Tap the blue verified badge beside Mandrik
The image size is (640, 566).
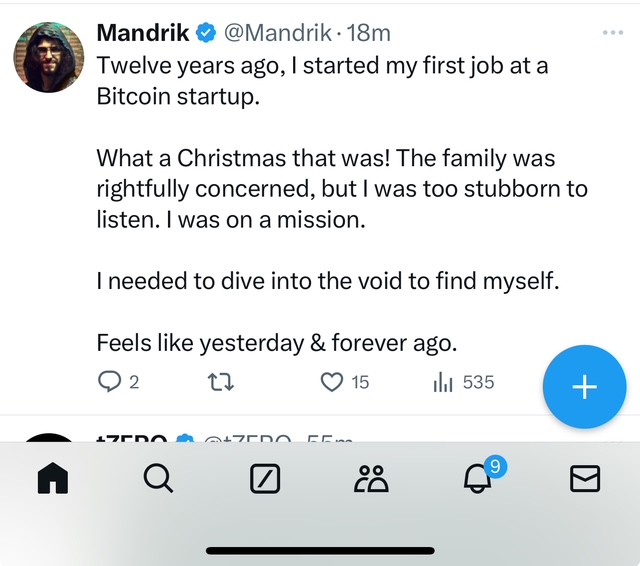(x=206, y=33)
